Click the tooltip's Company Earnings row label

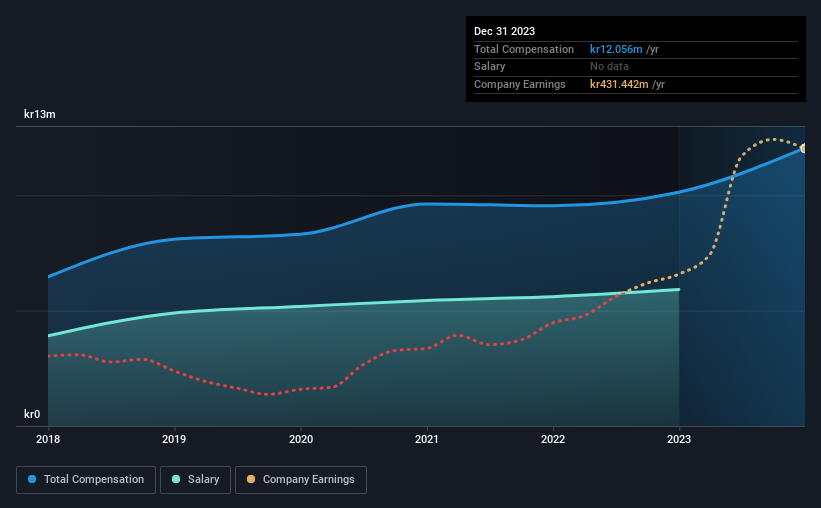click(x=519, y=84)
